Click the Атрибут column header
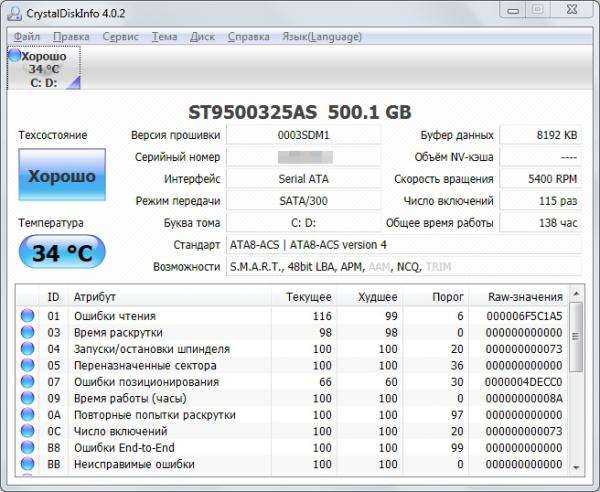This screenshot has height=492, width=600. pyautogui.click(x=94, y=297)
